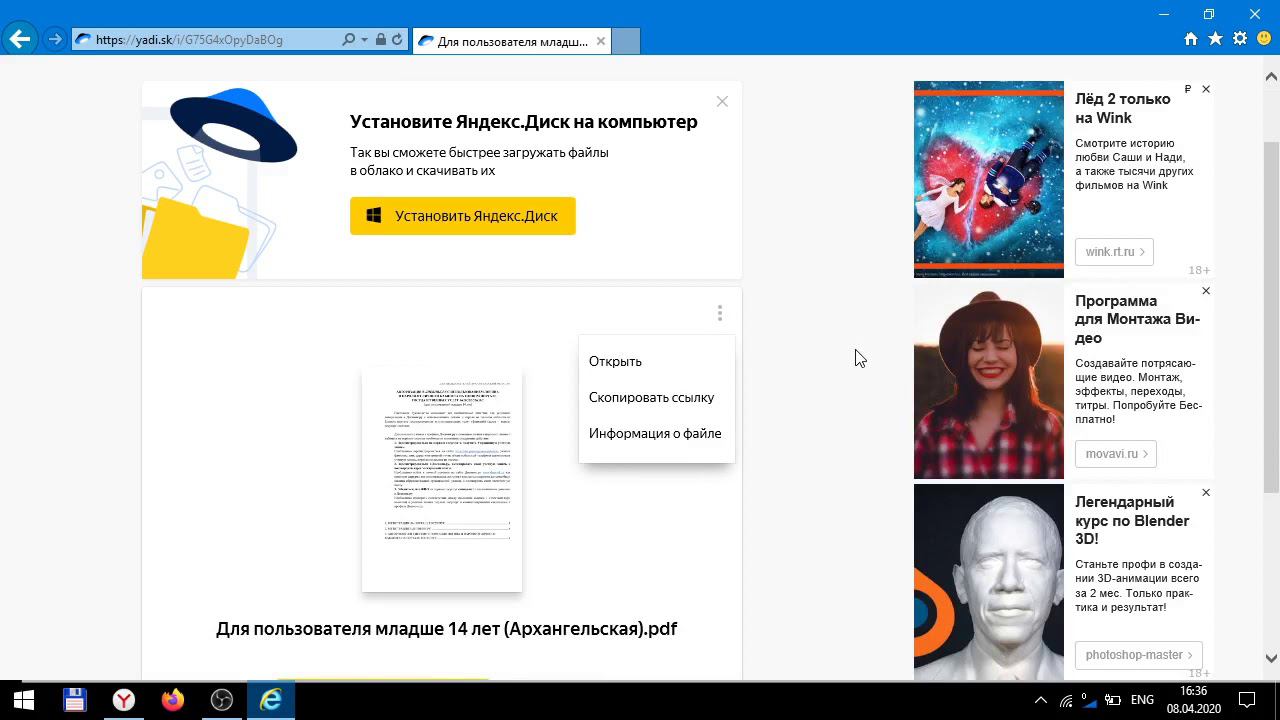
Task: Launch Yandex Browser from taskbar
Action: (124, 700)
